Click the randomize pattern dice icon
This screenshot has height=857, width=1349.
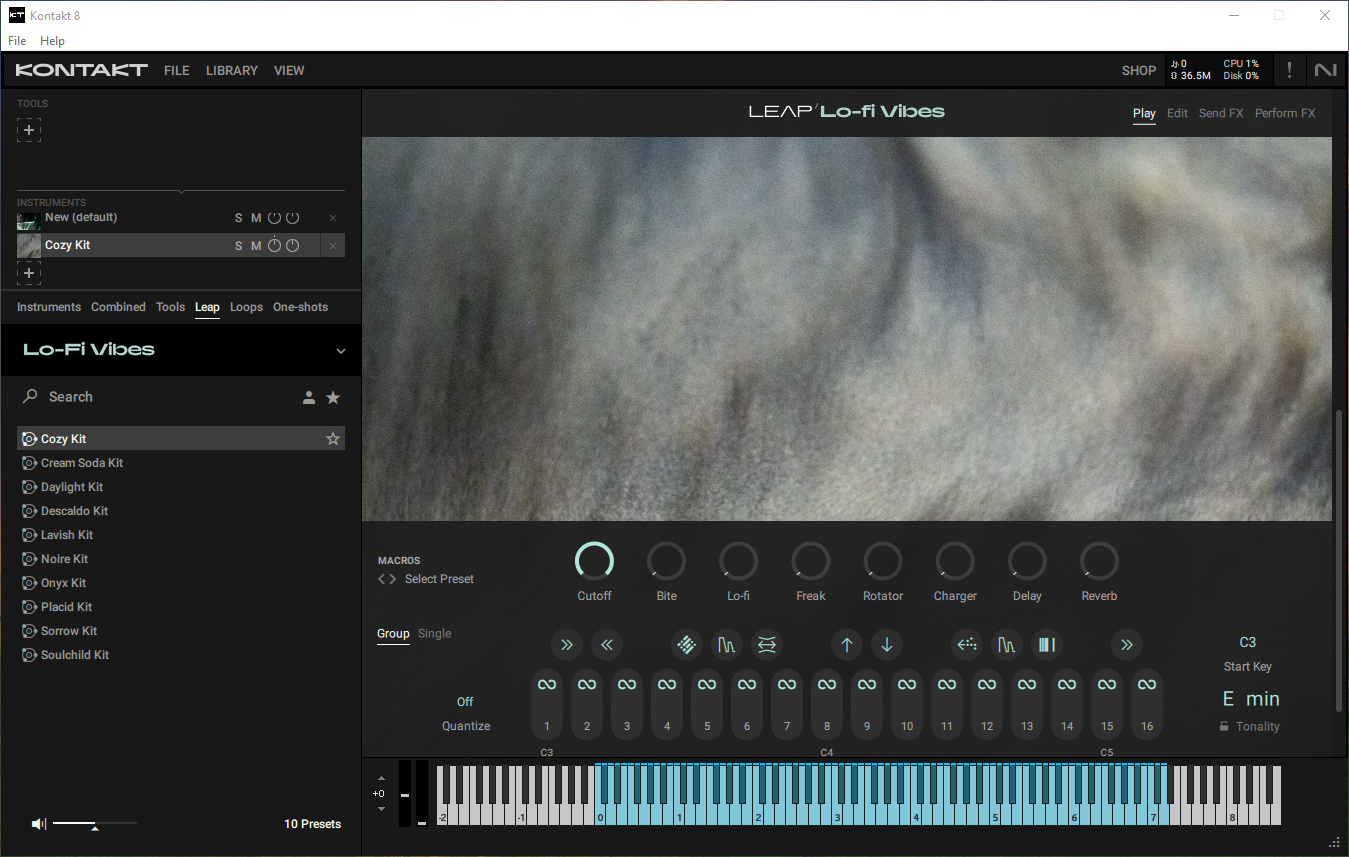687,644
